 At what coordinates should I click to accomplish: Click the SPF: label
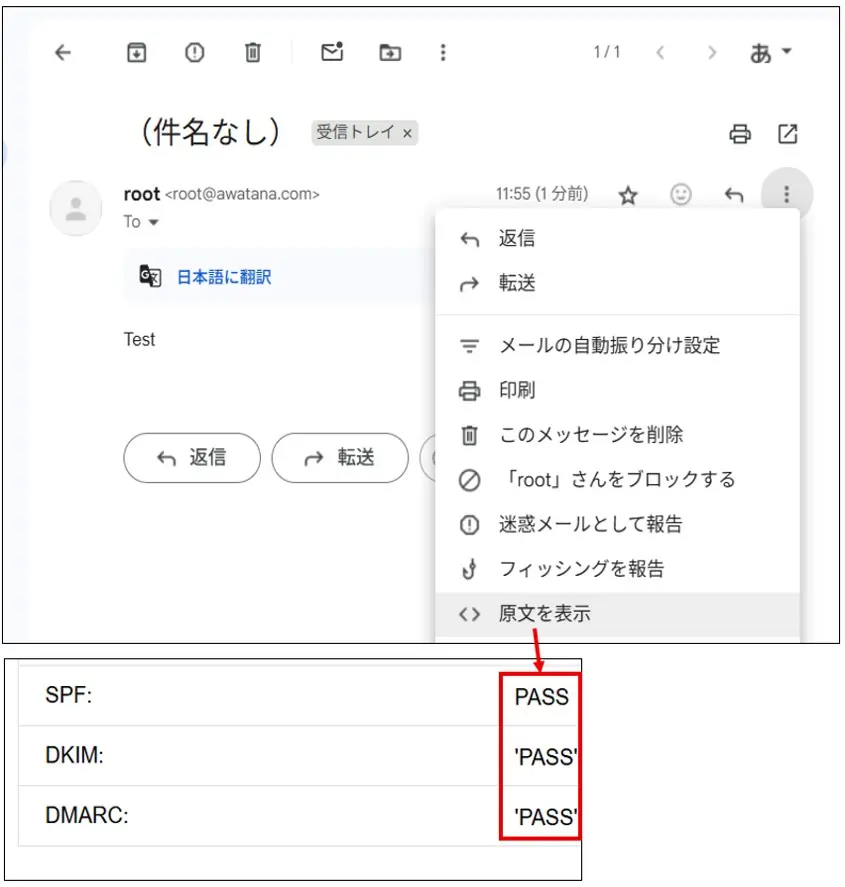pyautogui.click(x=68, y=695)
